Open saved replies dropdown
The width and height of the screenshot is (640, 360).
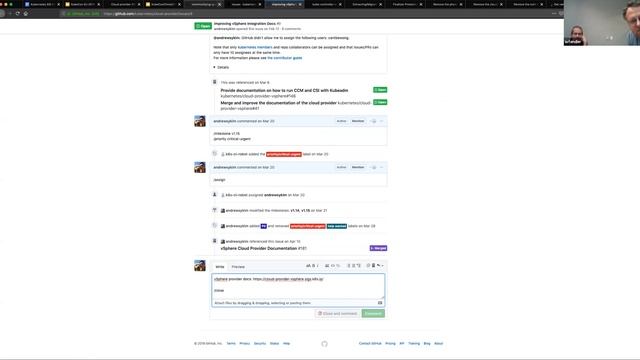(380, 266)
